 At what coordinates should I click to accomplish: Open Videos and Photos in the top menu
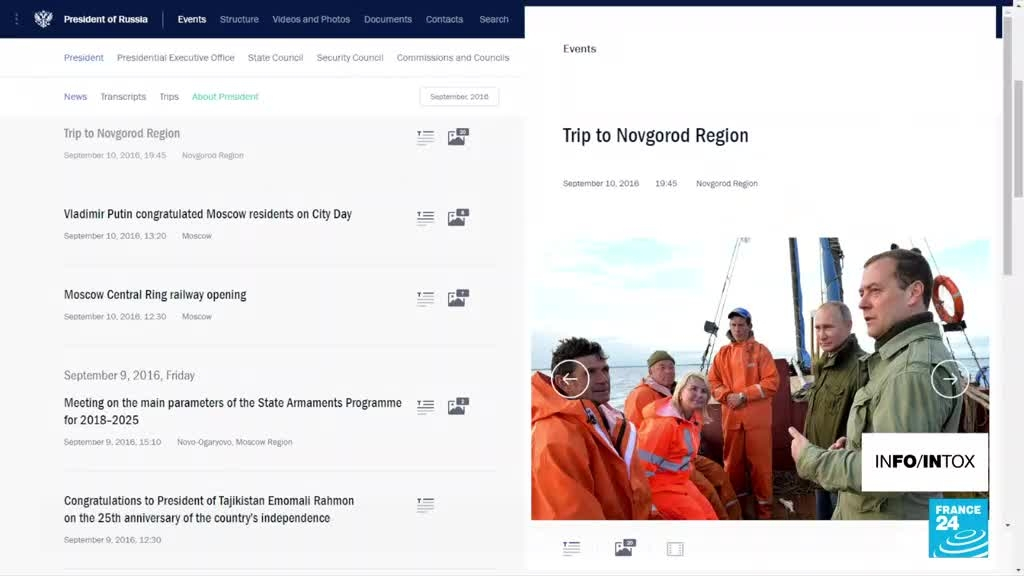[312, 19]
